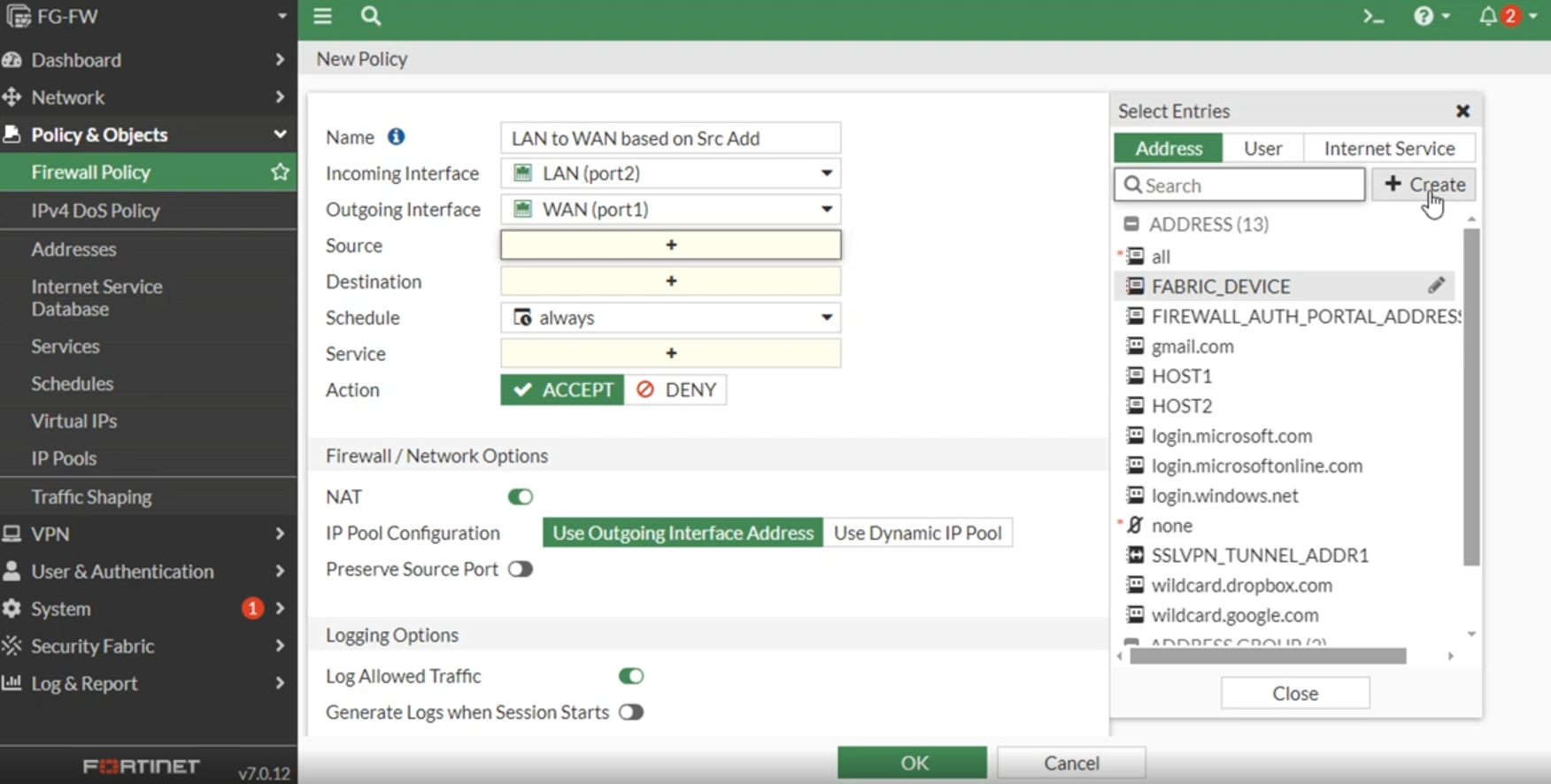Click the System gear icon
Image resolution: width=1551 pixels, height=784 pixels.
(12, 608)
